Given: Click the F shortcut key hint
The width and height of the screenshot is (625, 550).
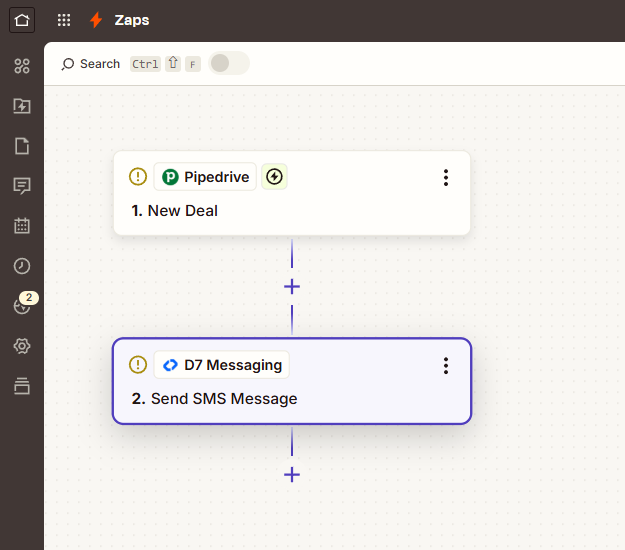Looking at the screenshot, I should click(193, 64).
